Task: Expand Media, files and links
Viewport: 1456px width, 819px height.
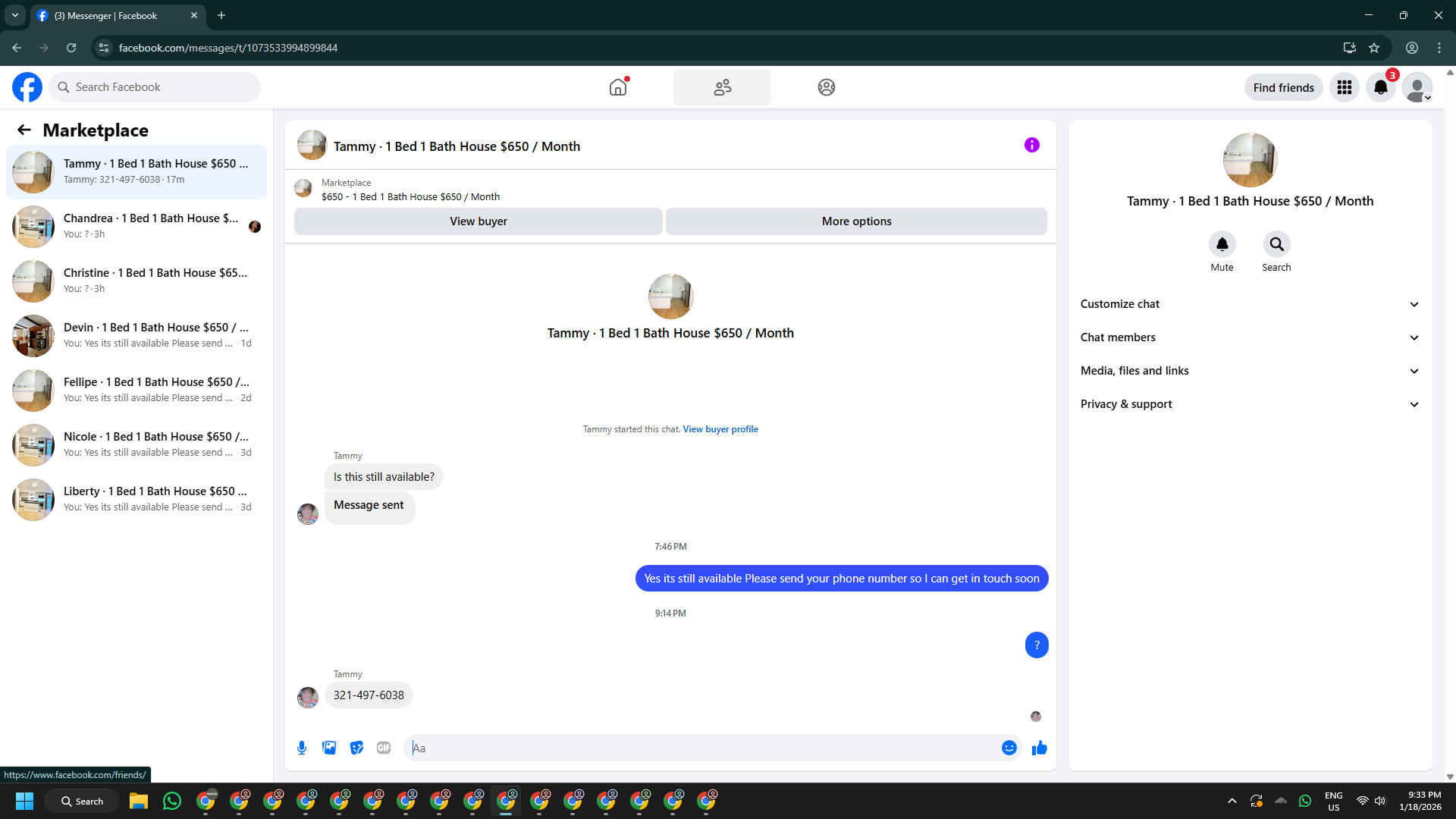Action: [x=1250, y=371]
